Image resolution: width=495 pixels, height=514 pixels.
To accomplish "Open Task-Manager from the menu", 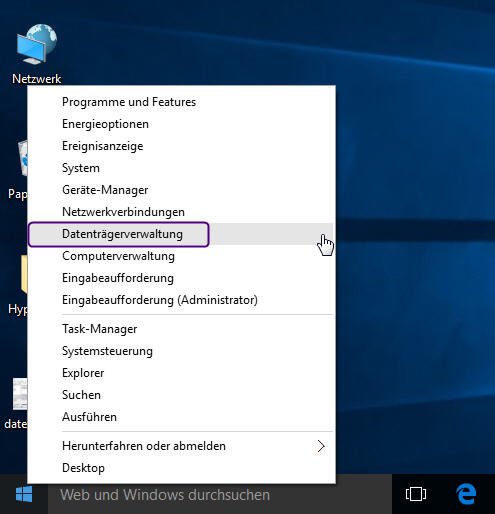I will click(x=181, y=329).
